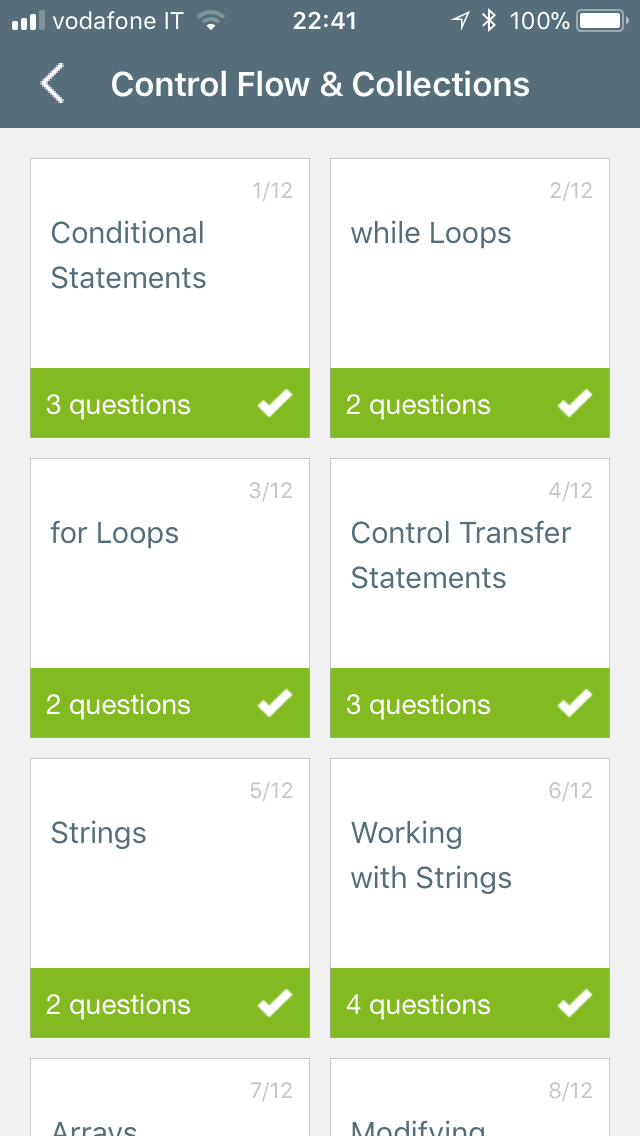Tap "3 questions" under Conditional Statements

(118, 404)
